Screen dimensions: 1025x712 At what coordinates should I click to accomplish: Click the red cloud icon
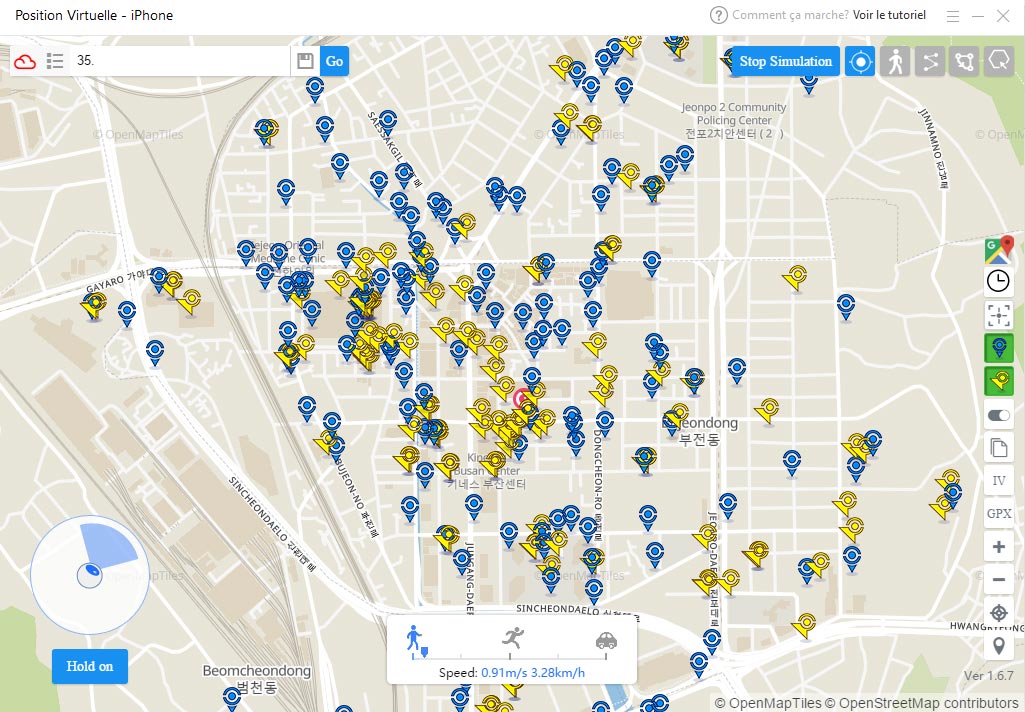(25, 61)
